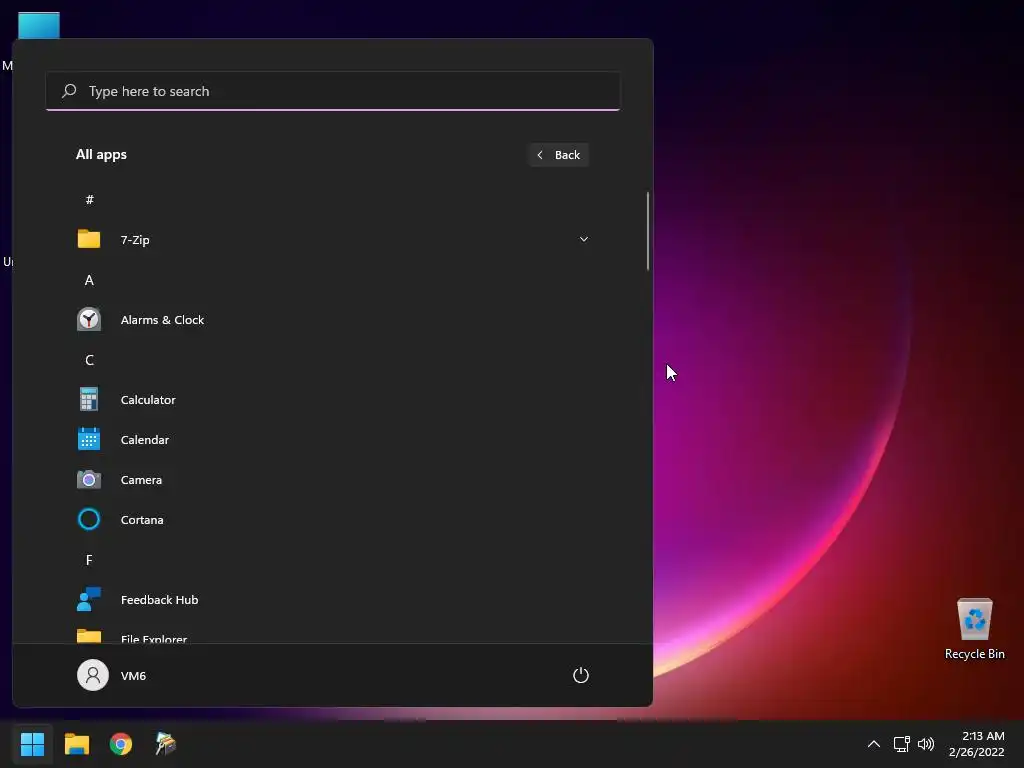Click the Type here to search field

click(333, 91)
